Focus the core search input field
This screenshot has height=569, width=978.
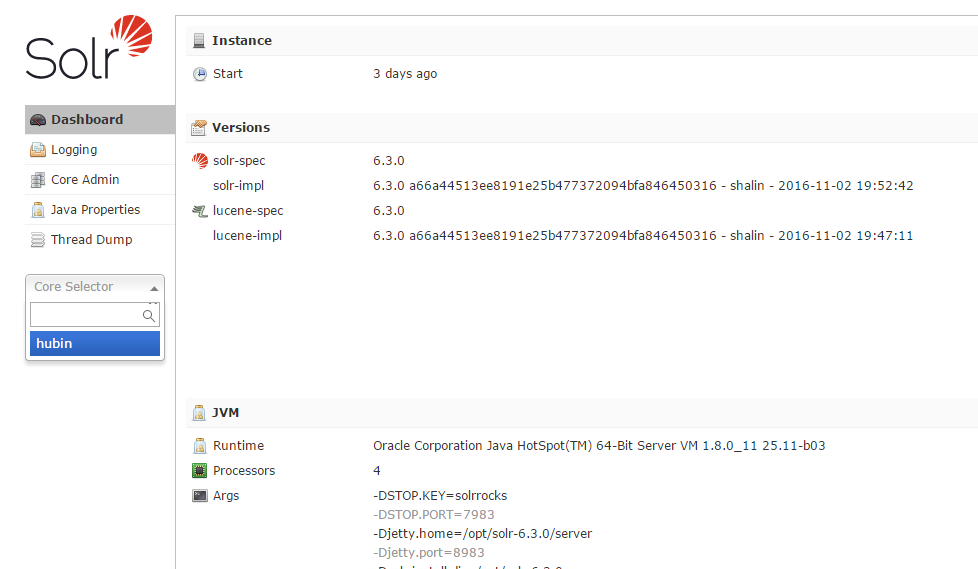[x=86, y=316]
